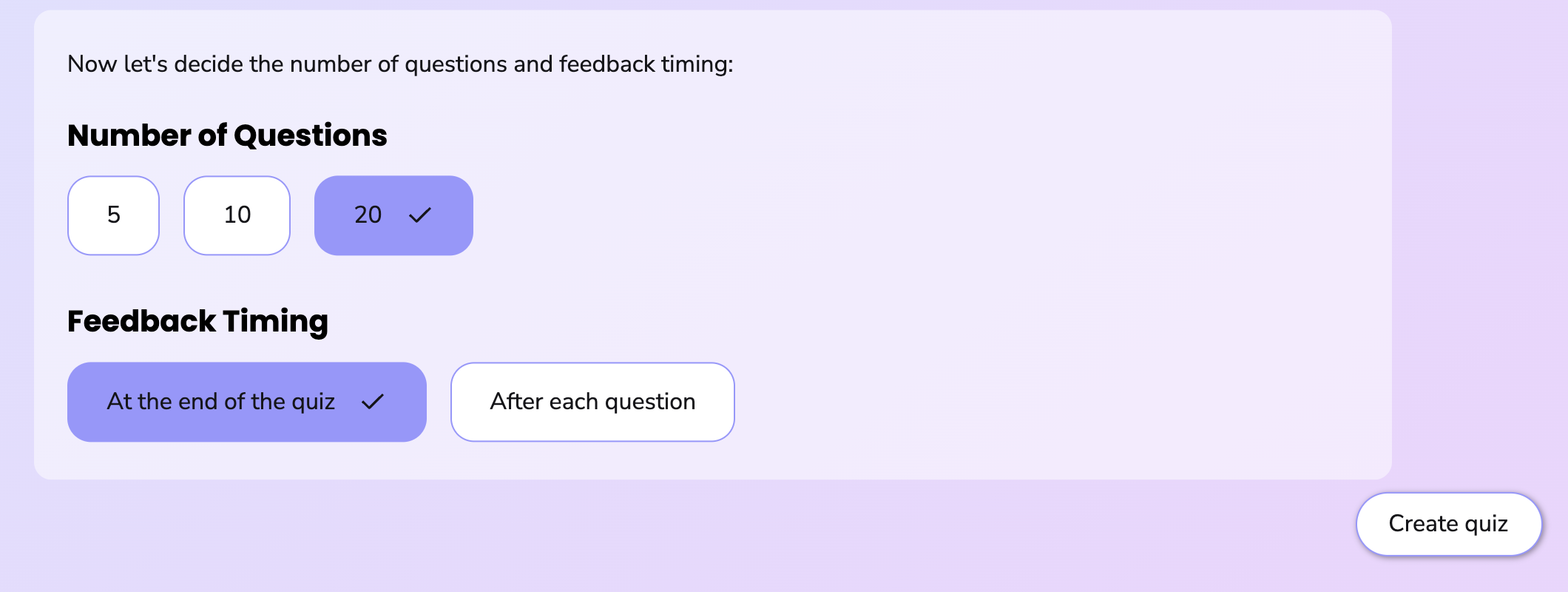The height and width of the screenshot is (592, 1568).
Task: Click the Number of Questions heading
Action: [227, 135]
